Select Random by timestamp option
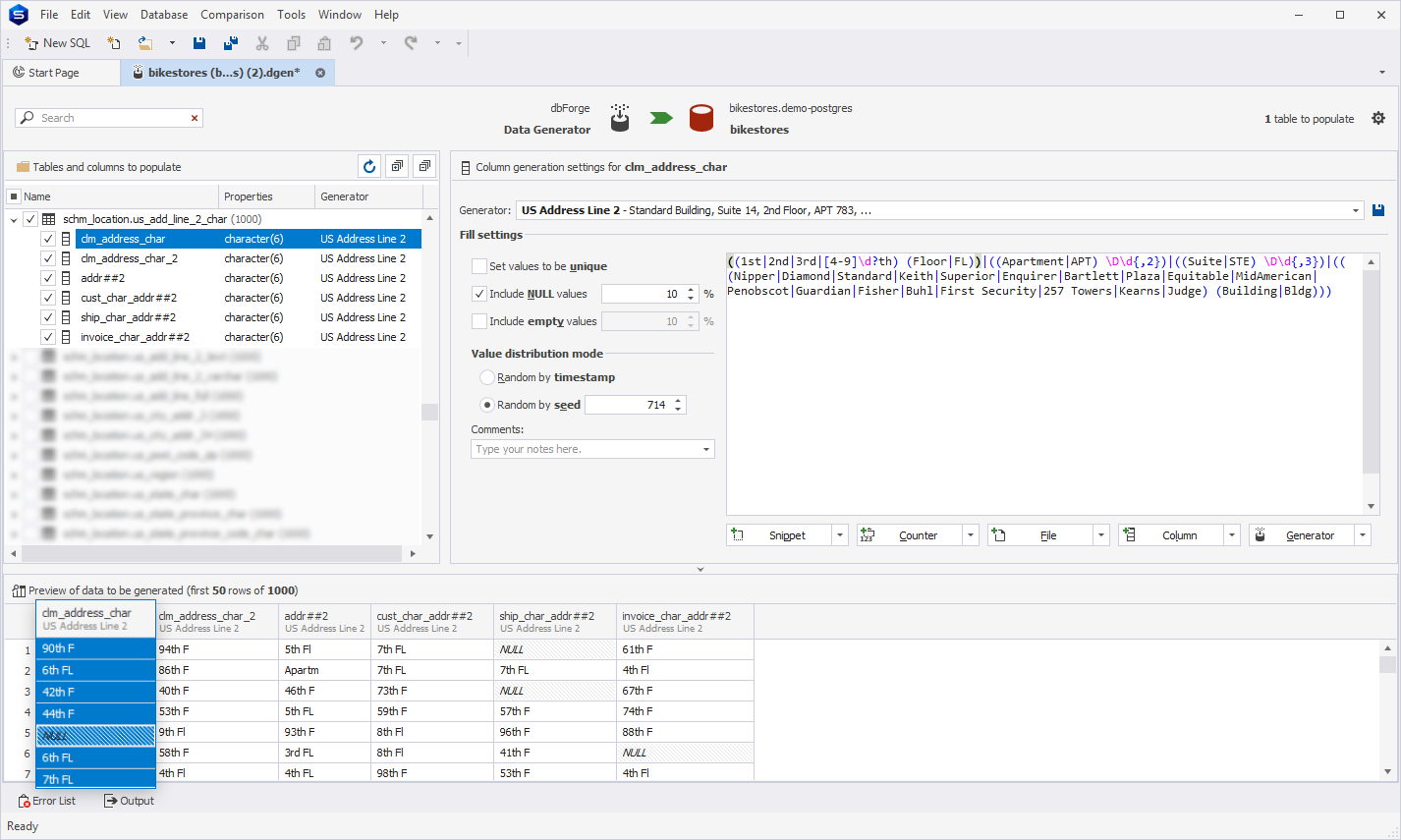The width and height of the screenshot is (1401, 840). (487, 377)
